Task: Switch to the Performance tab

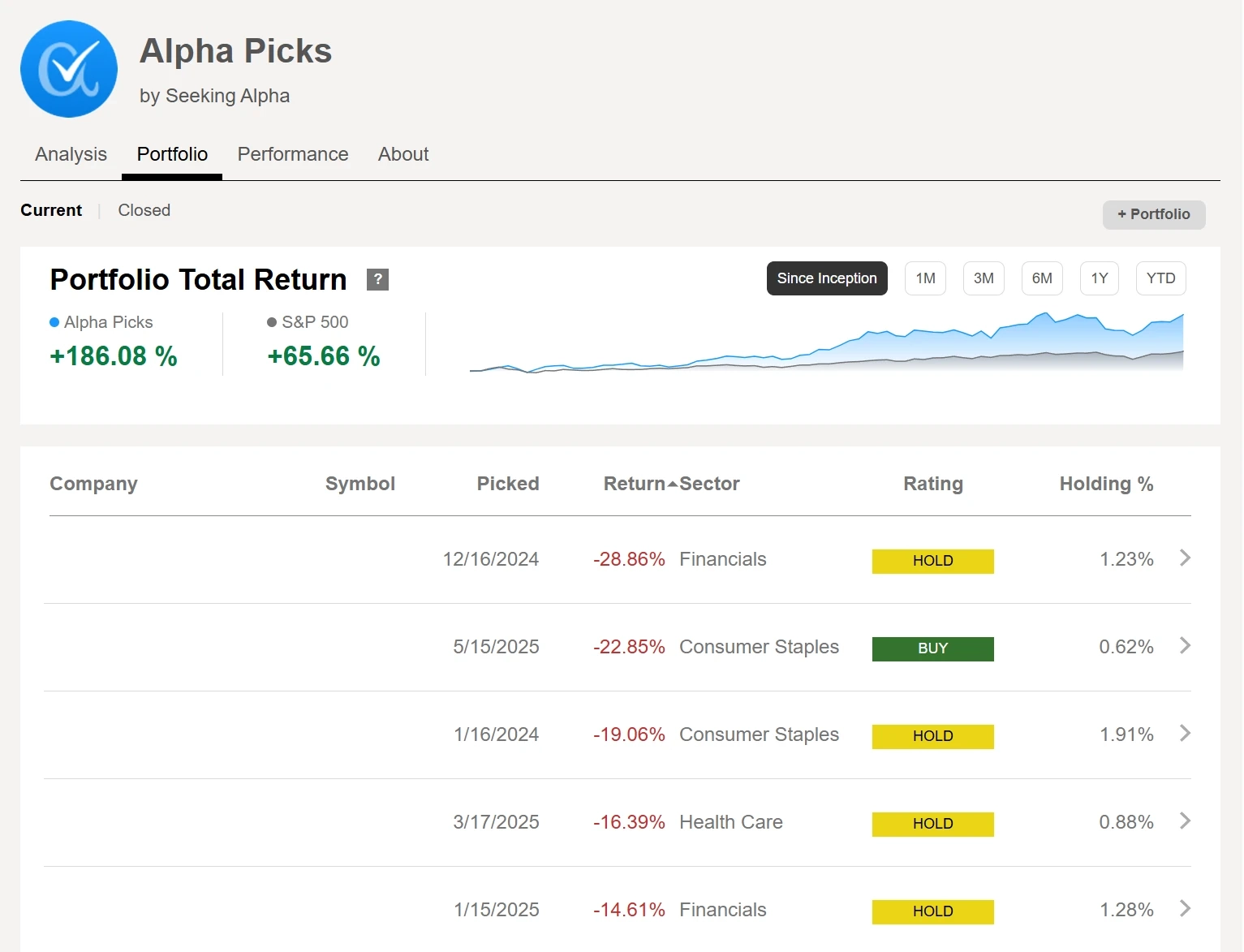Action: point(292,154)
